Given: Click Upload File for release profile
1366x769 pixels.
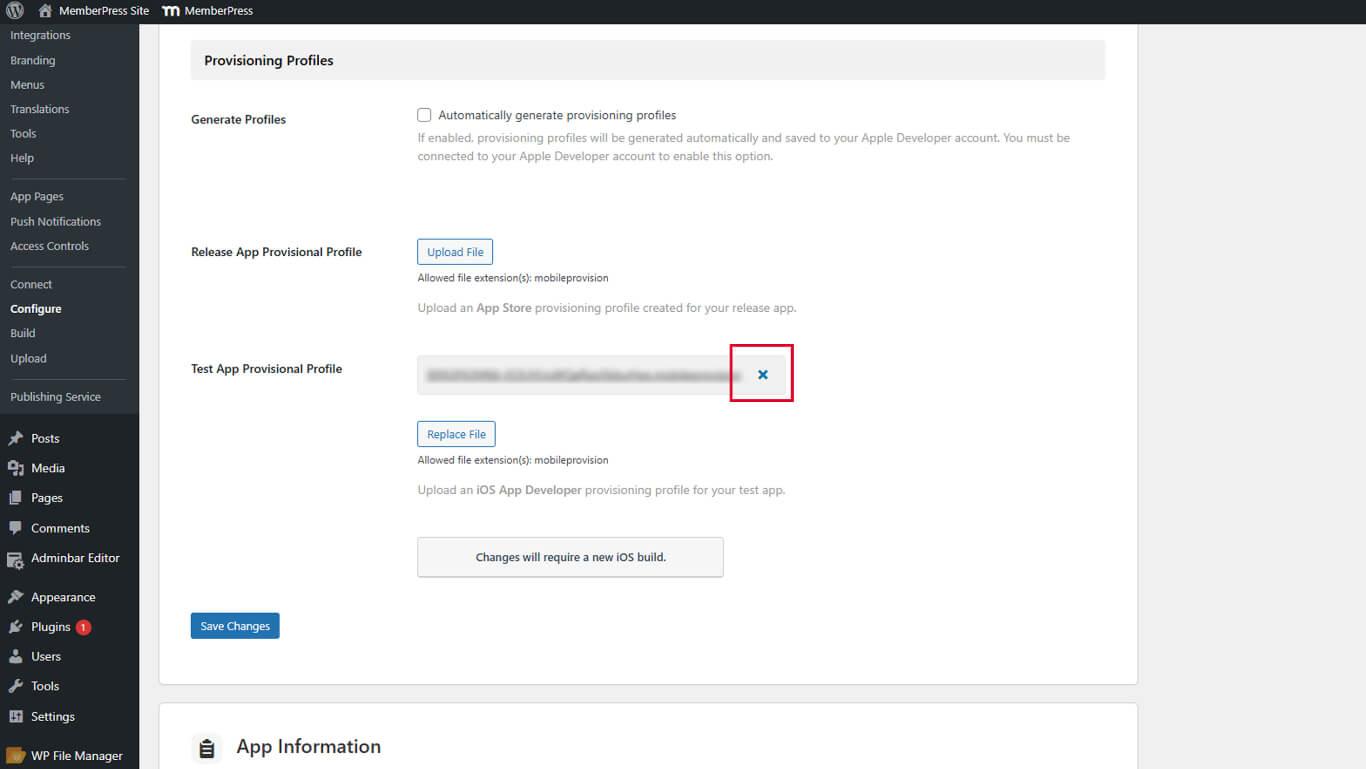Looking at the screenshot, I should click(455, 252).
